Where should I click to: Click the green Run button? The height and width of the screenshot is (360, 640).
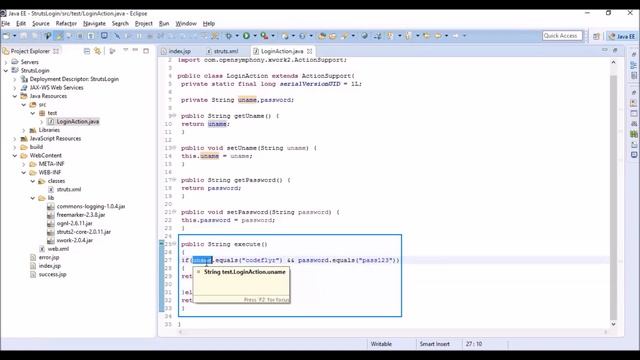click(x=246, y=36)
